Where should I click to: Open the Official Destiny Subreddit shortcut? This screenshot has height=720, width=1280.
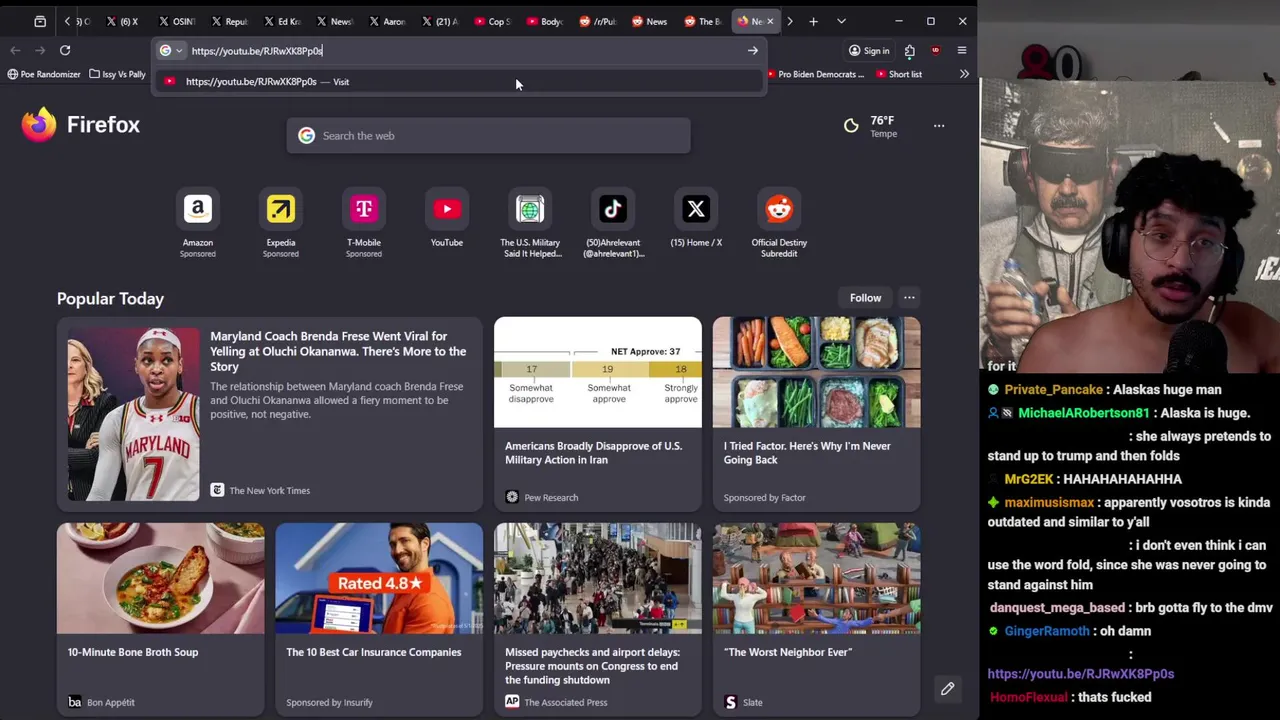[x=779, y=222]
